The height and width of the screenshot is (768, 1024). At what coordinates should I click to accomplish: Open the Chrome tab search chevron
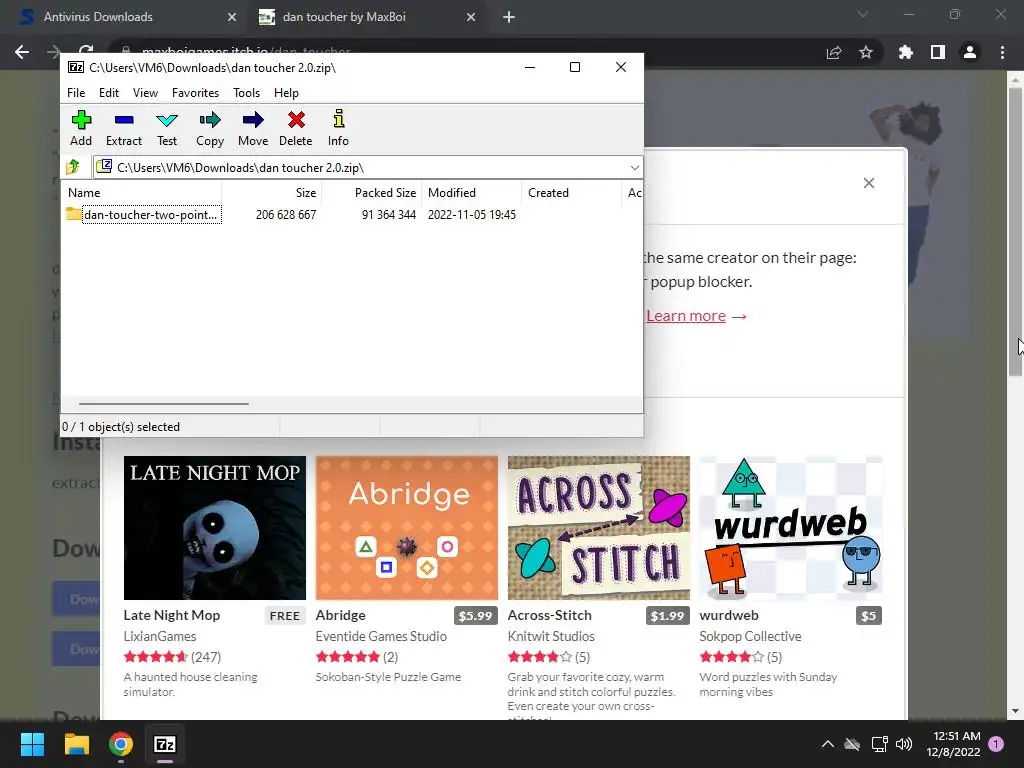point(863,14)
